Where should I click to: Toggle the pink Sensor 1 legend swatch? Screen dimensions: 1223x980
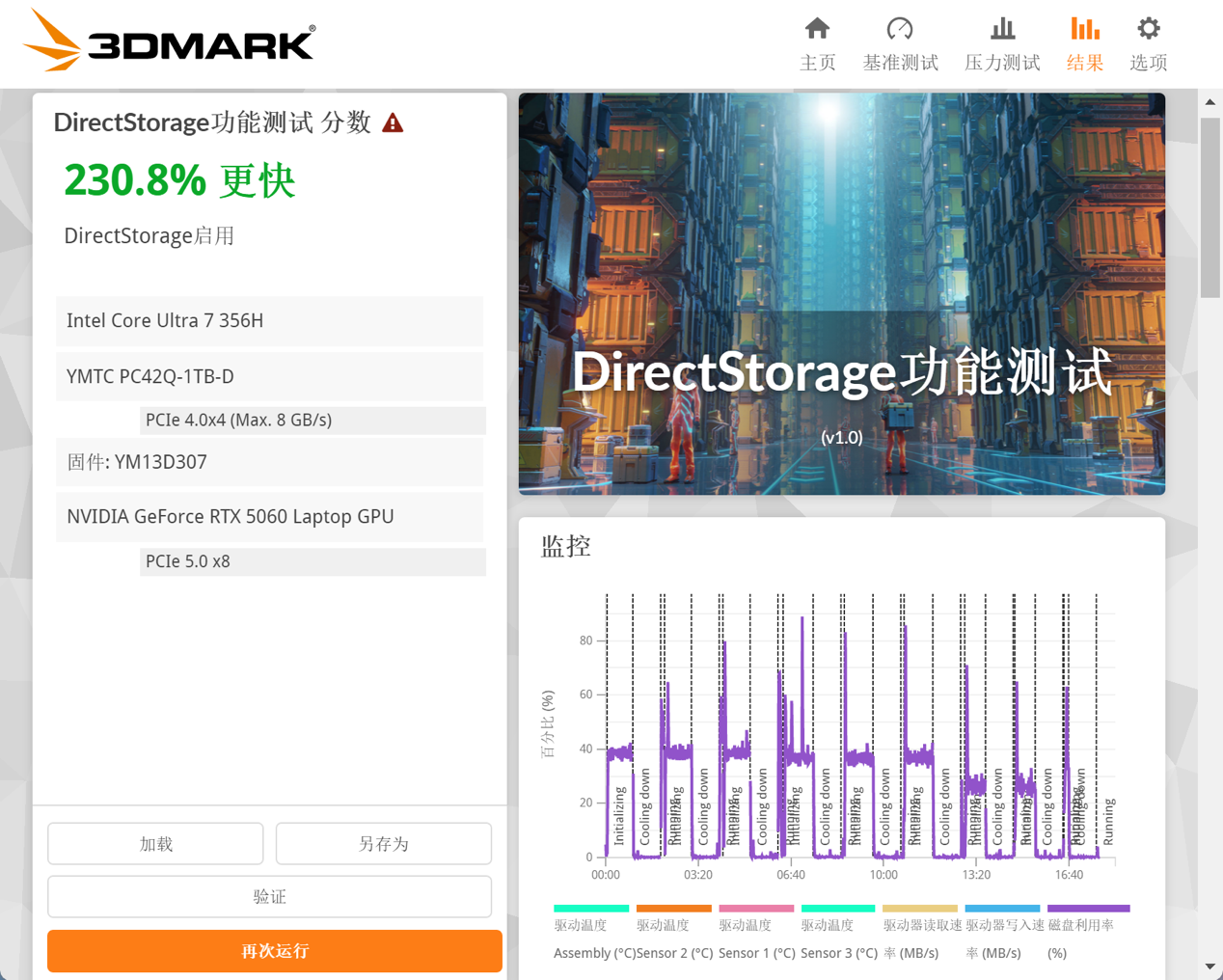point(756,909)
